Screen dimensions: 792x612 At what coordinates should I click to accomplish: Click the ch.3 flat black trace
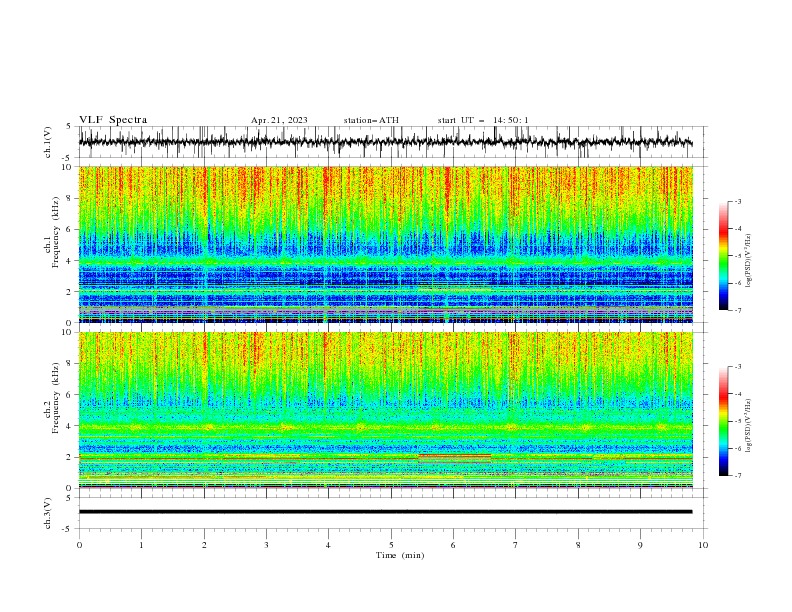point(385,512)
